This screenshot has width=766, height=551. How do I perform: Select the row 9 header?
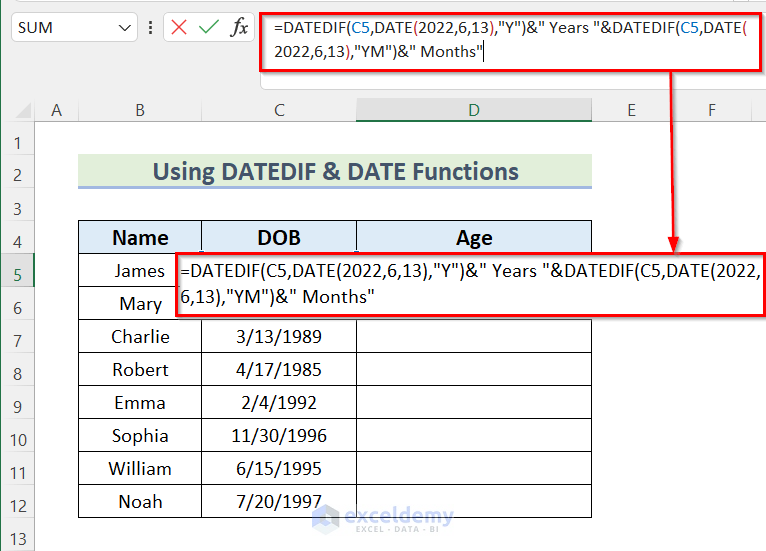click(17, 403)
